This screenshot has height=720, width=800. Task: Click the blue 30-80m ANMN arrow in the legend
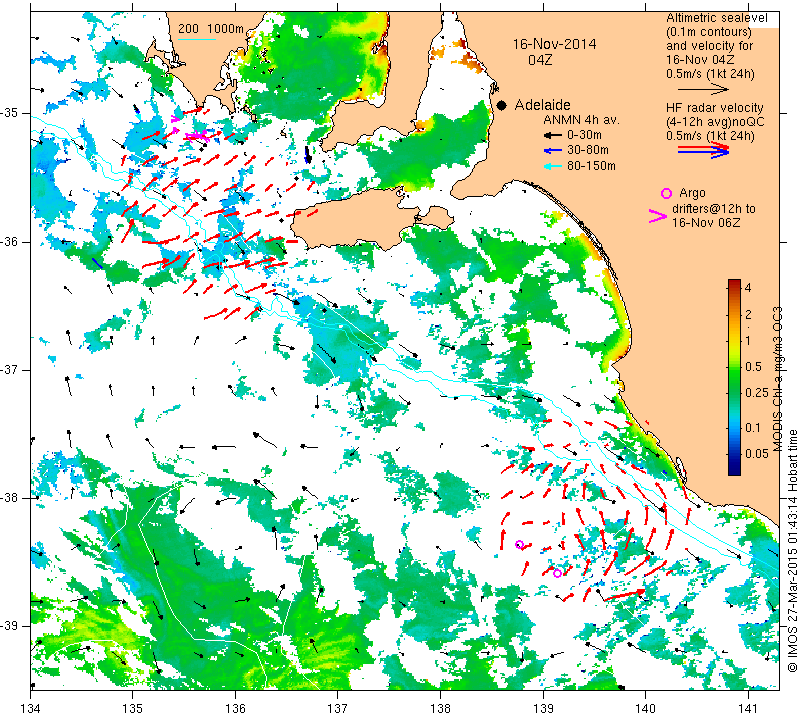coord(553,151)
